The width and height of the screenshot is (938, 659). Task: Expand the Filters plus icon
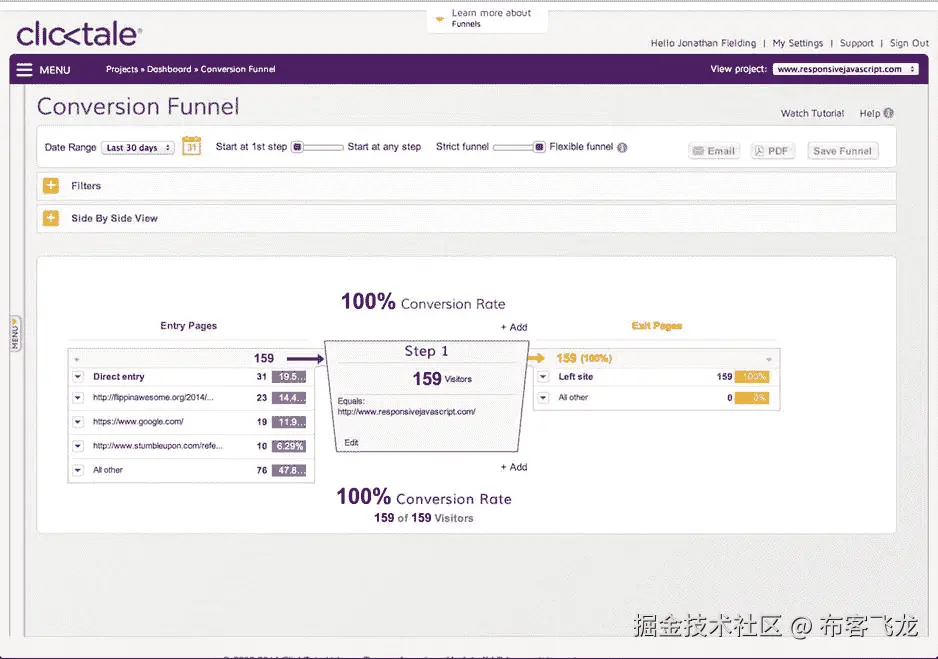(x=51, y=185)
